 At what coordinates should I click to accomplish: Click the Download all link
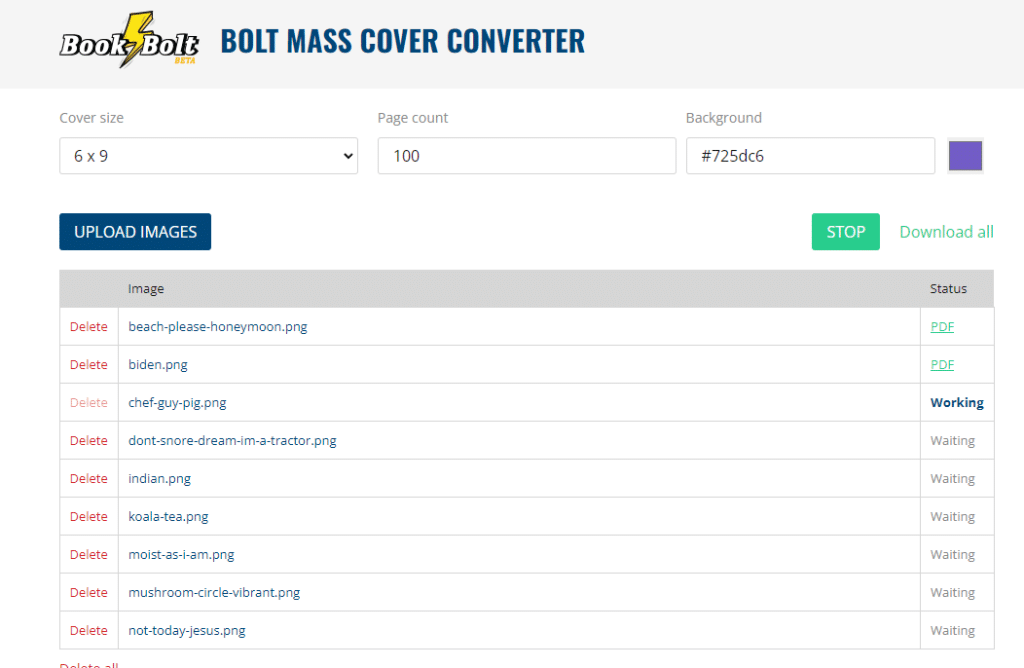945,231
